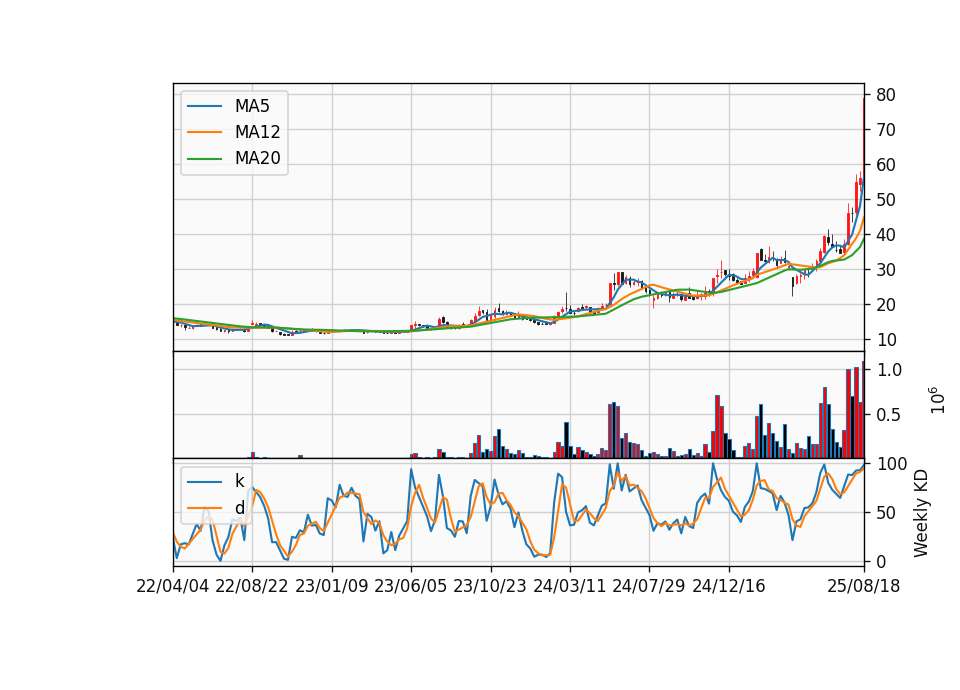
Task: Click the 23/06/05 date label
Action: (410, 586)
